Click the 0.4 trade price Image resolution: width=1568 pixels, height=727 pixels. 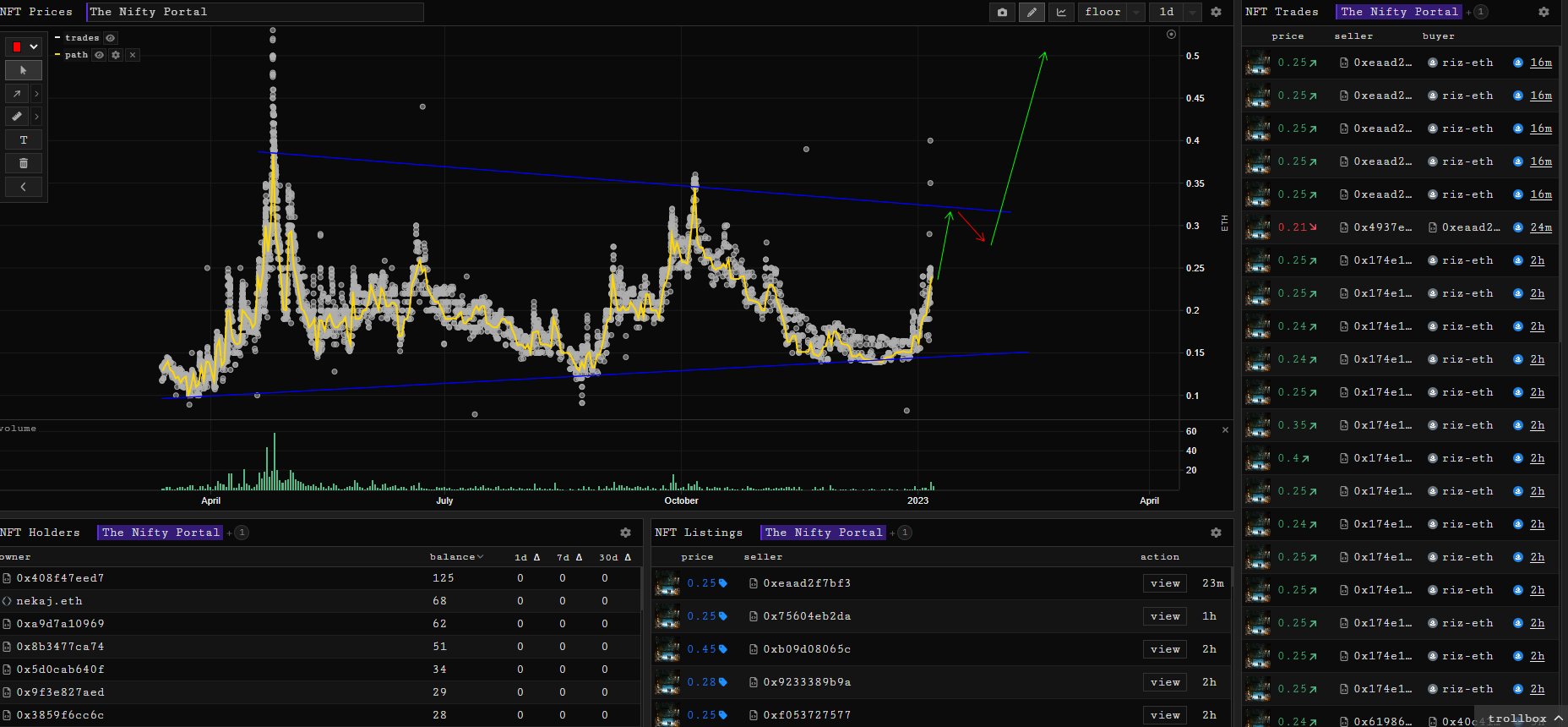coord(1288,458)
